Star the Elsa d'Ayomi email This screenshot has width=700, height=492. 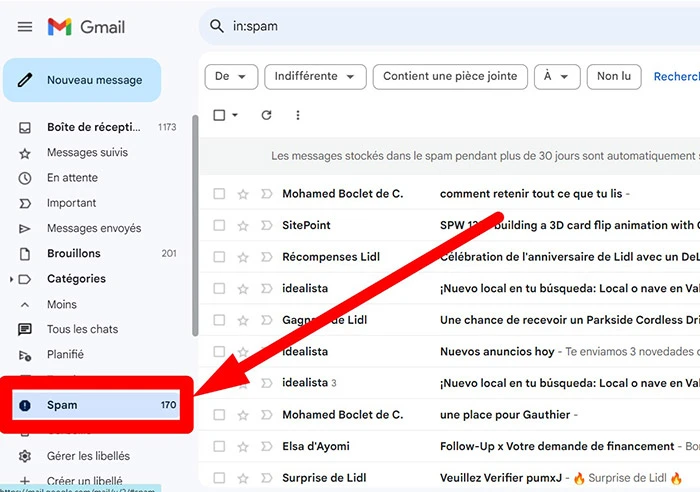[x=243, y=446]
